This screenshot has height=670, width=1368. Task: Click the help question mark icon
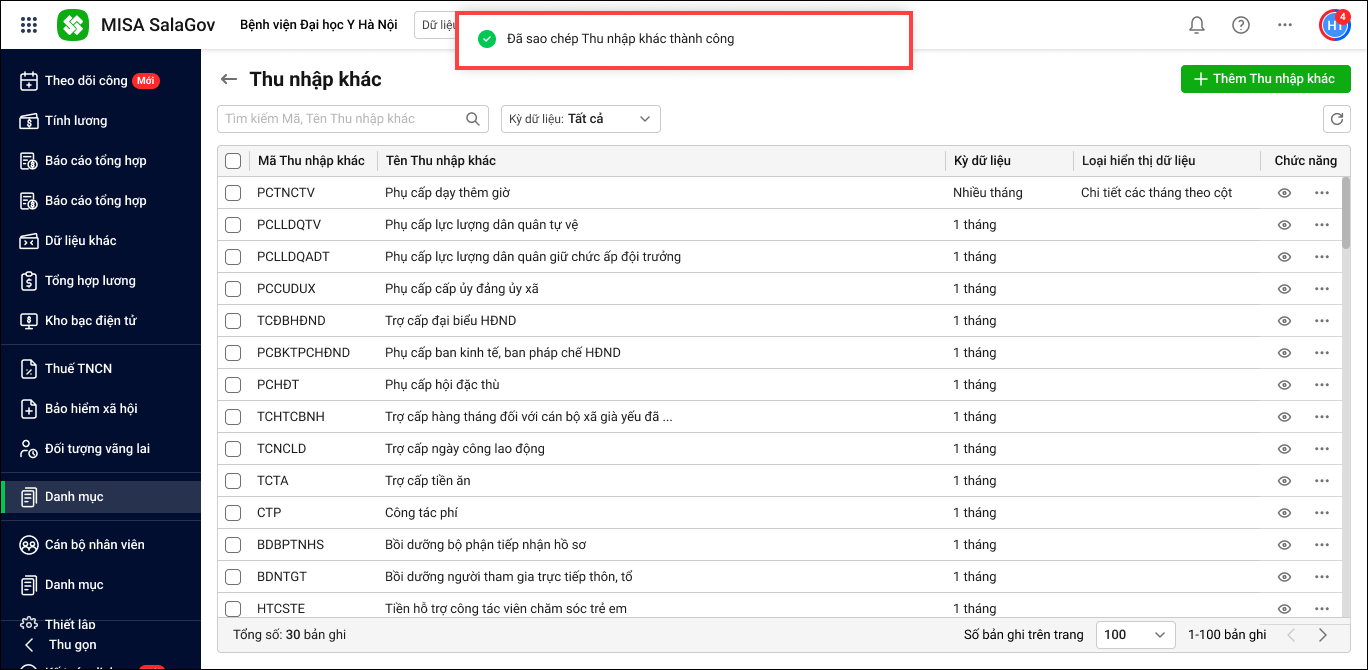[1240, 25]
